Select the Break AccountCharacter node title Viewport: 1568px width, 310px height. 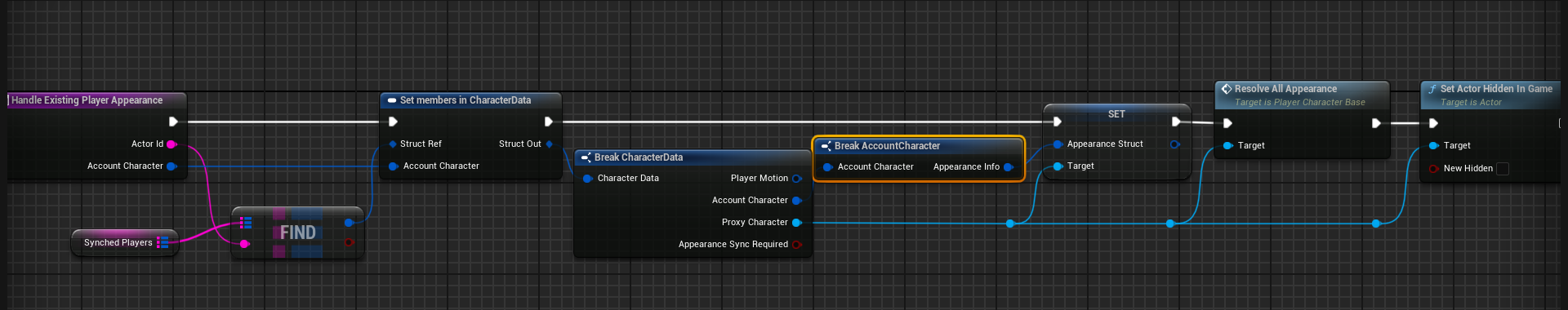point(887,146)
